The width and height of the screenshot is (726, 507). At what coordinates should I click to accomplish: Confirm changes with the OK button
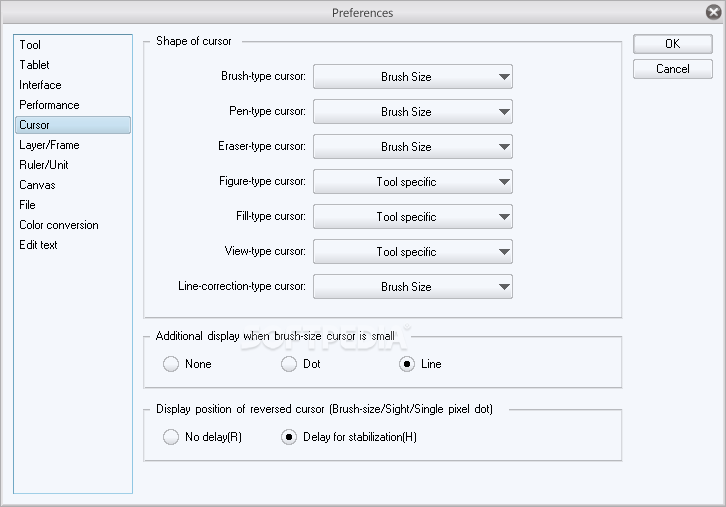tap(672, 44)
